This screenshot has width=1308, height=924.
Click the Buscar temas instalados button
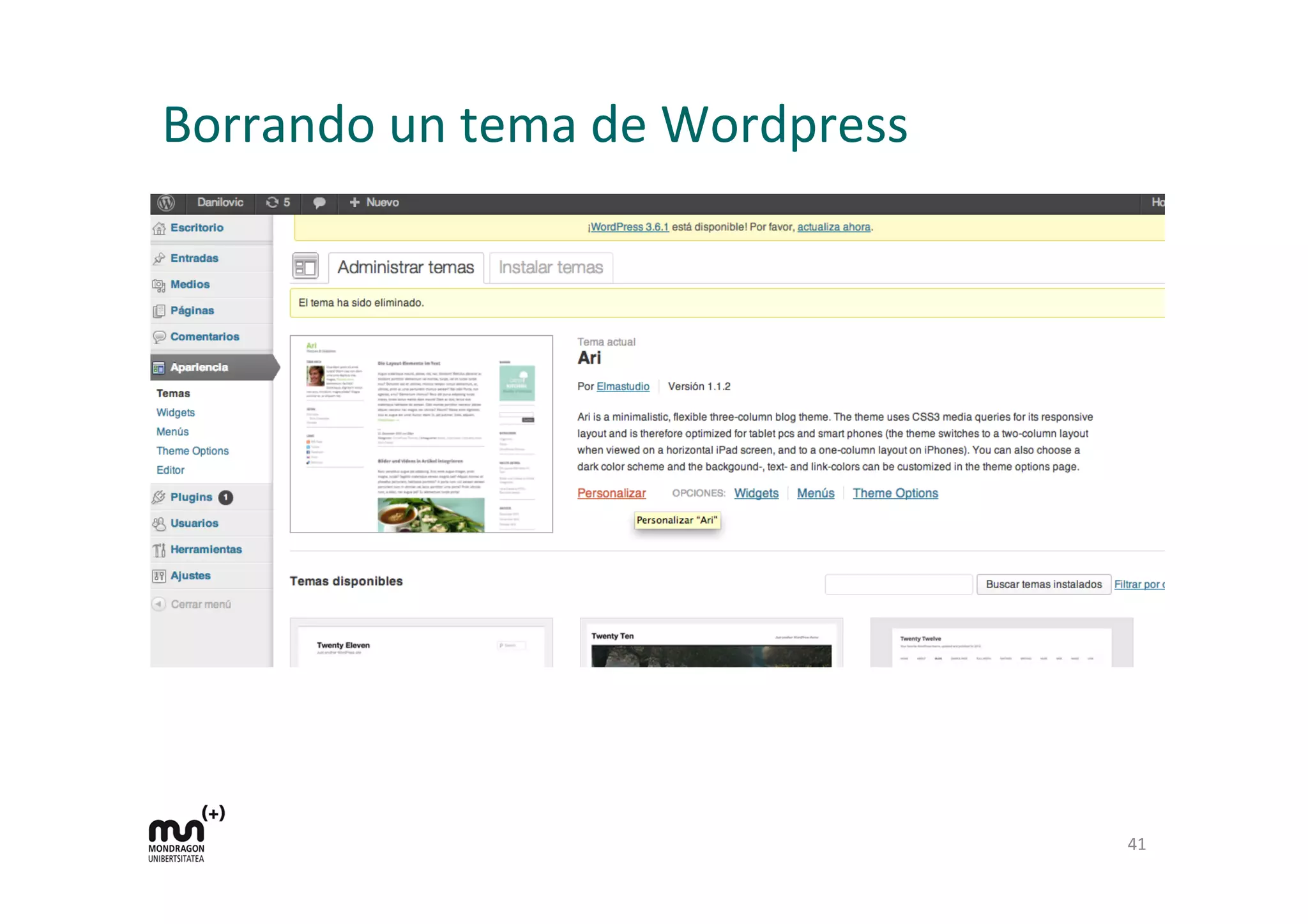1044,584
